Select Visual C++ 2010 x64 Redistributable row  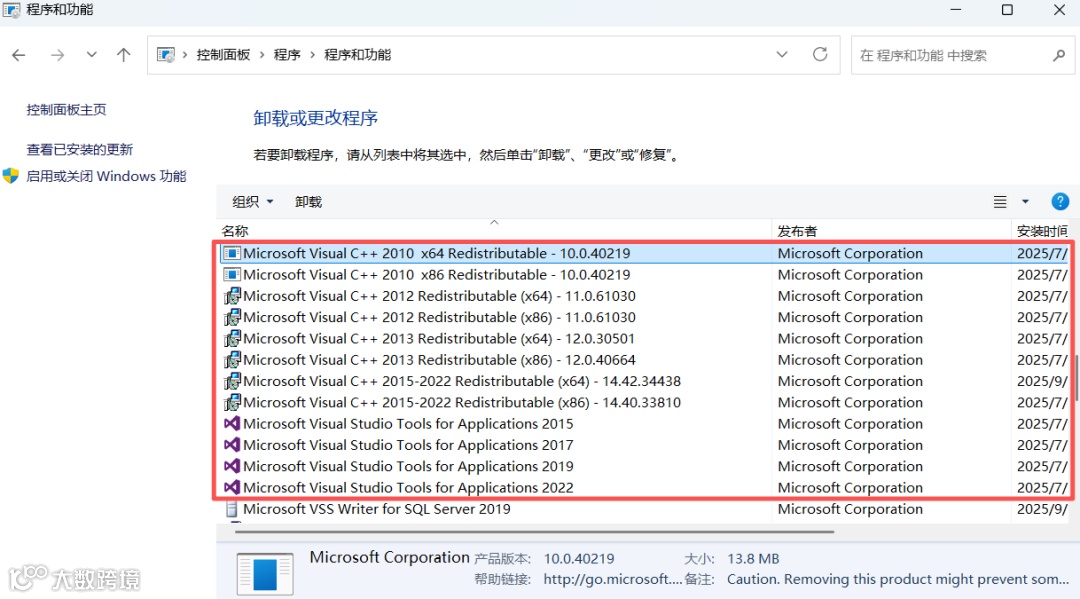coord(645,253)
